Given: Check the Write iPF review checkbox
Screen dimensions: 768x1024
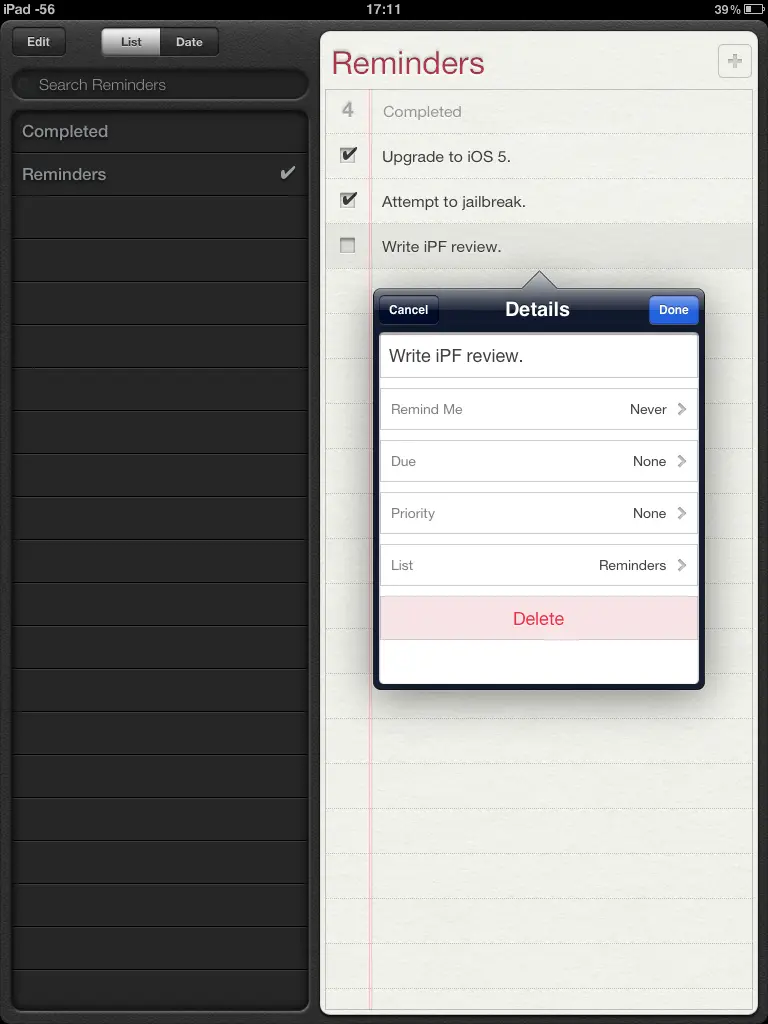Looking at the screenshot, I should pos(348,246).
